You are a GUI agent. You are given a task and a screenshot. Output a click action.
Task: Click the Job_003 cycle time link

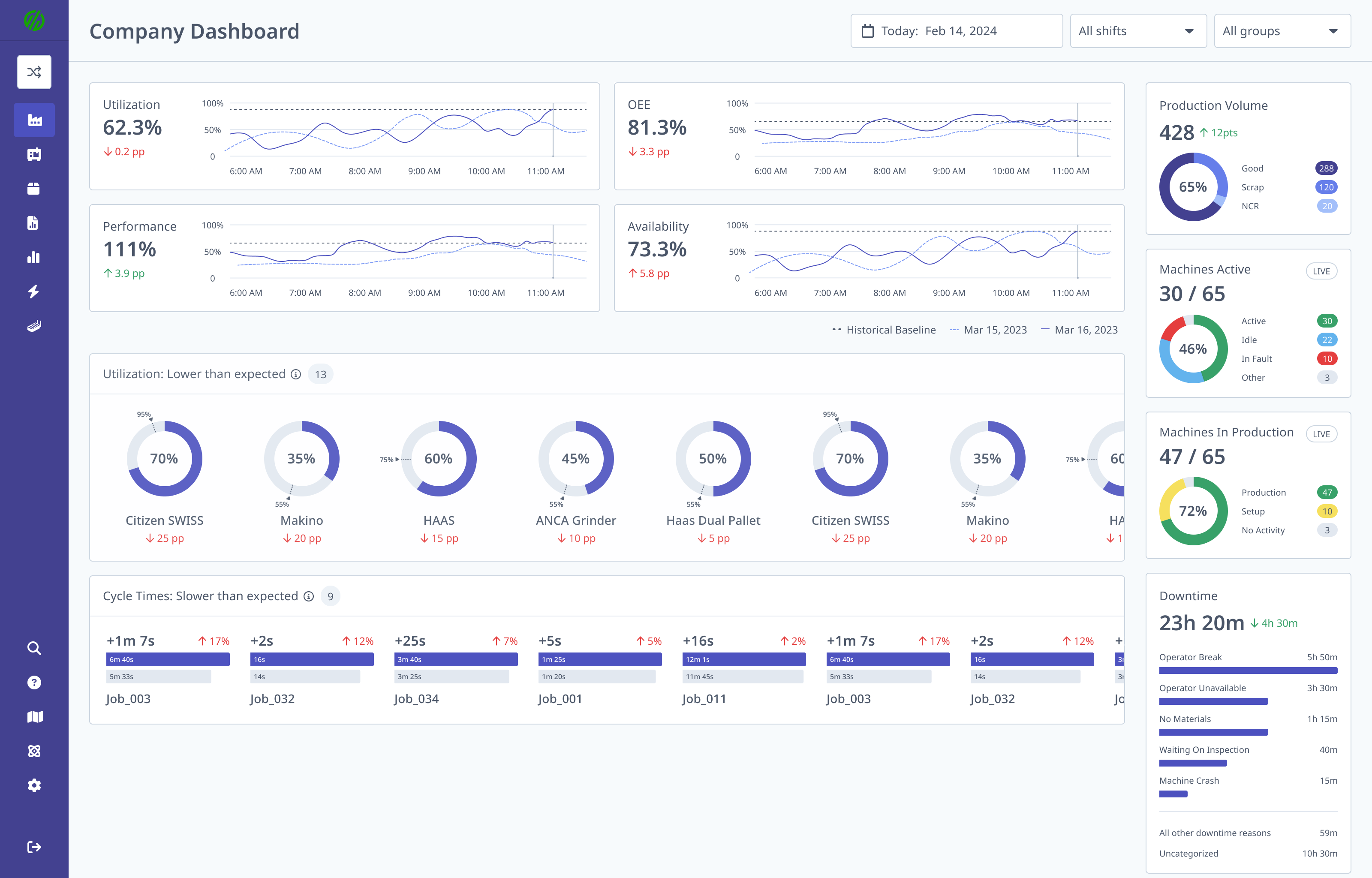click(128, 698)
